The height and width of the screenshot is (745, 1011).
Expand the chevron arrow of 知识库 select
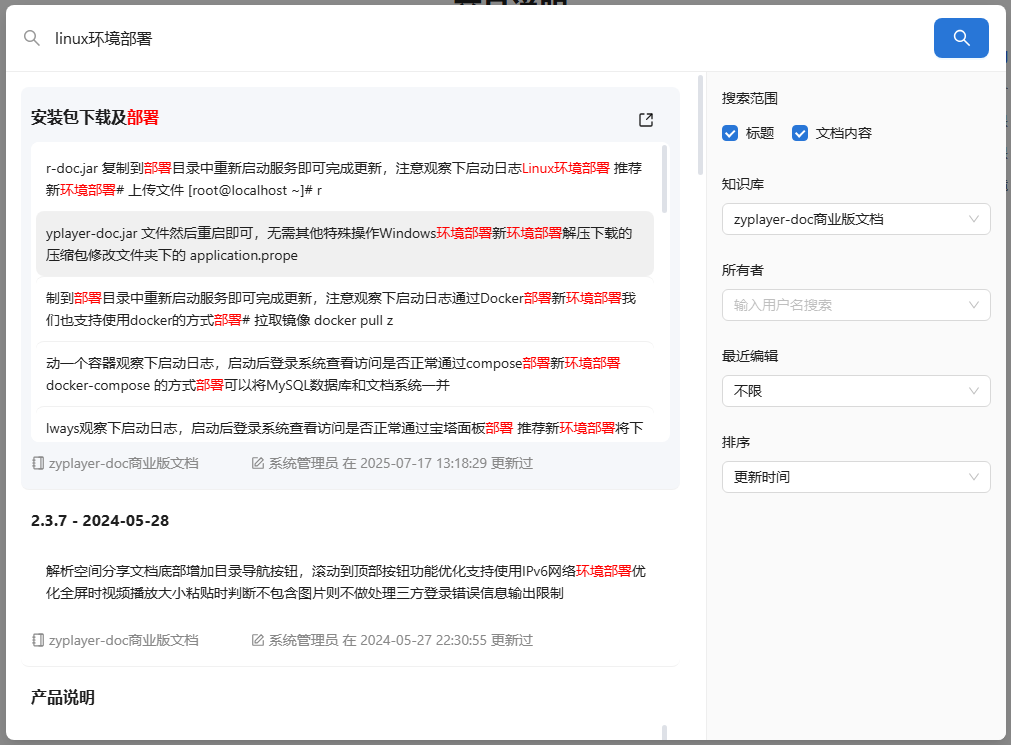tap(974, 219)
